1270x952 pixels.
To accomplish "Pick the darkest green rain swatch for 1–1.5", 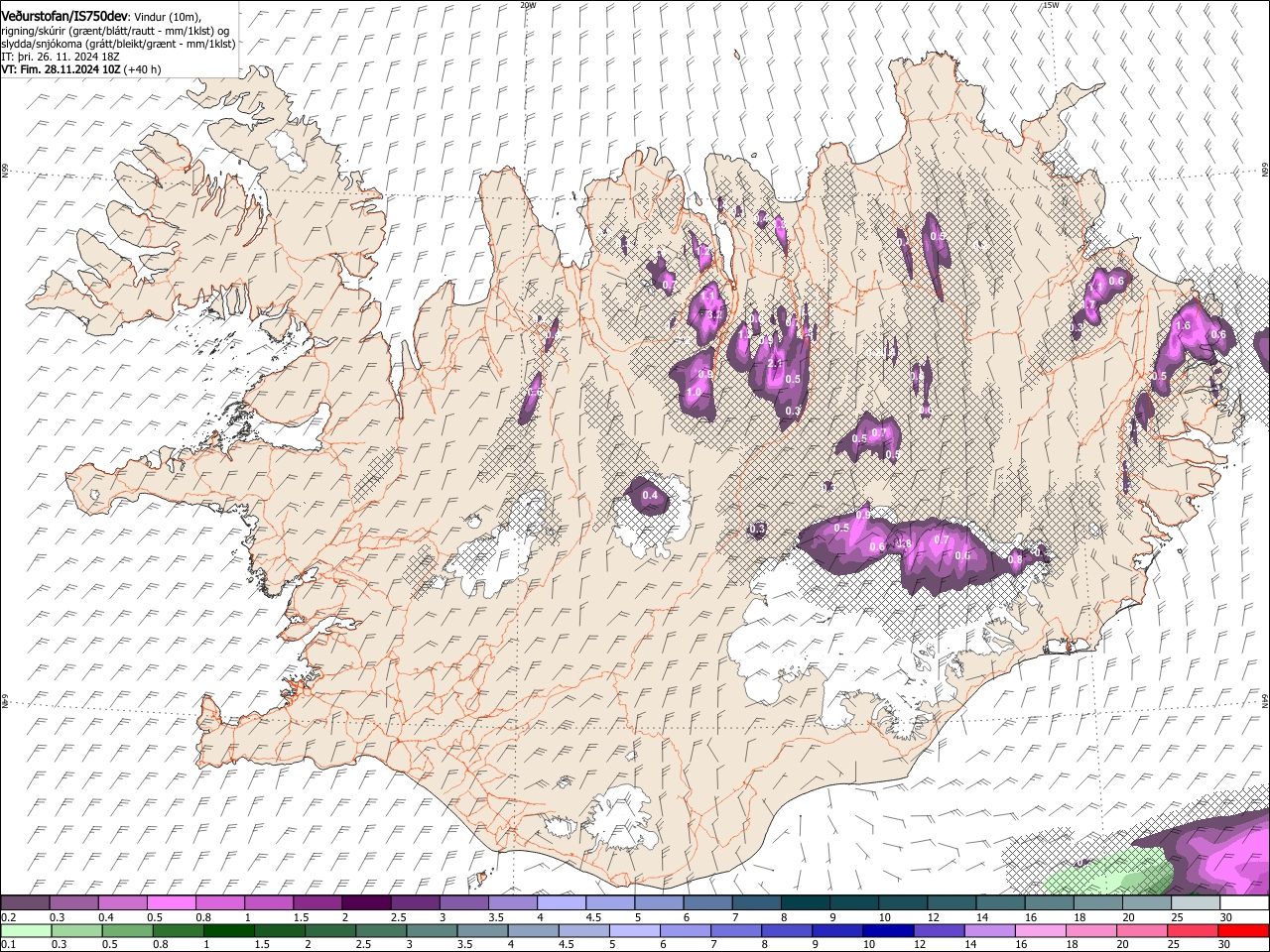I will point(229,930).
